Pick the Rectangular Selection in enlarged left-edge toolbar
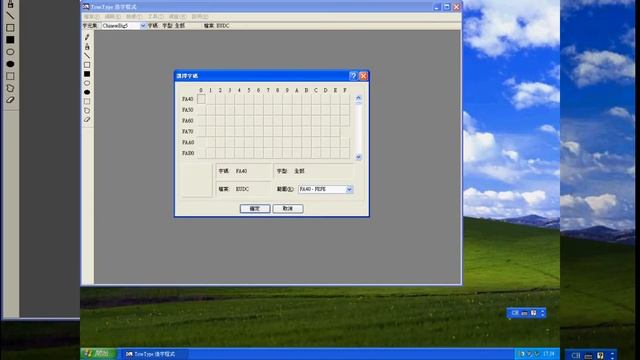The height and width of the screenshot is (360, 640). pos(10,76)
